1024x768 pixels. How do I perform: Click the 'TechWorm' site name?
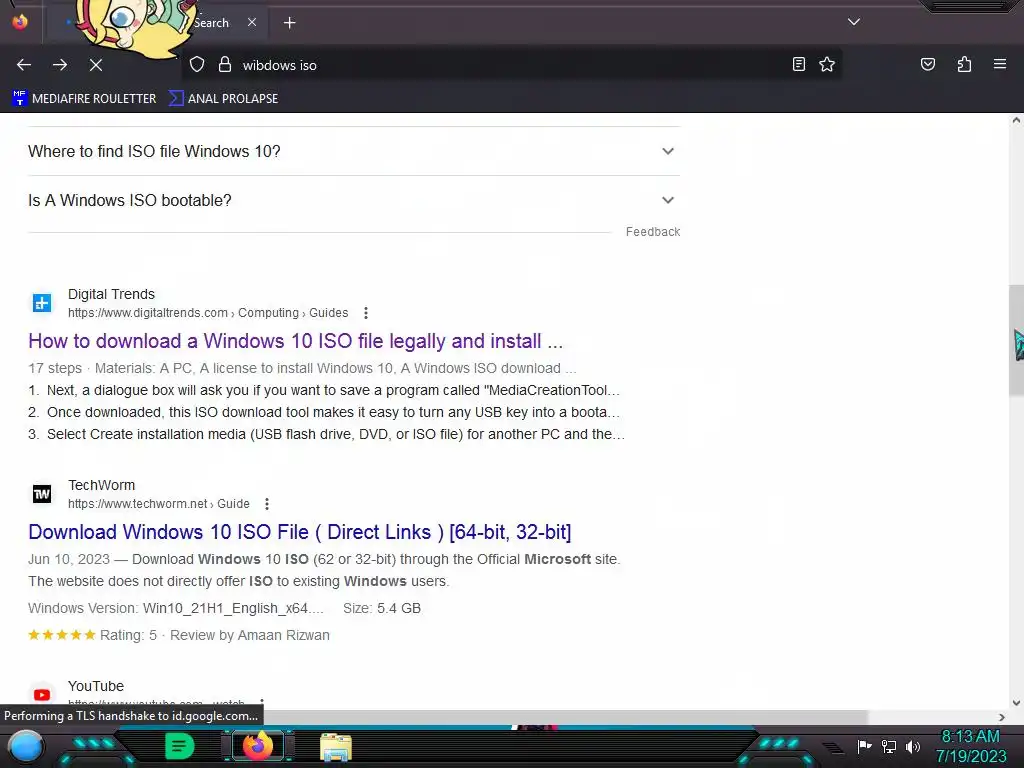point(101,485)
